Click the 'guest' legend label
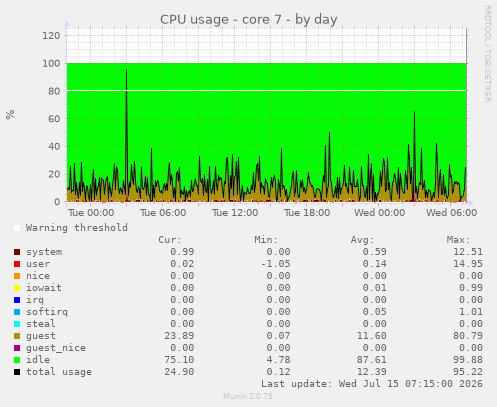The image size is (497, 407). tap(41, 336)
